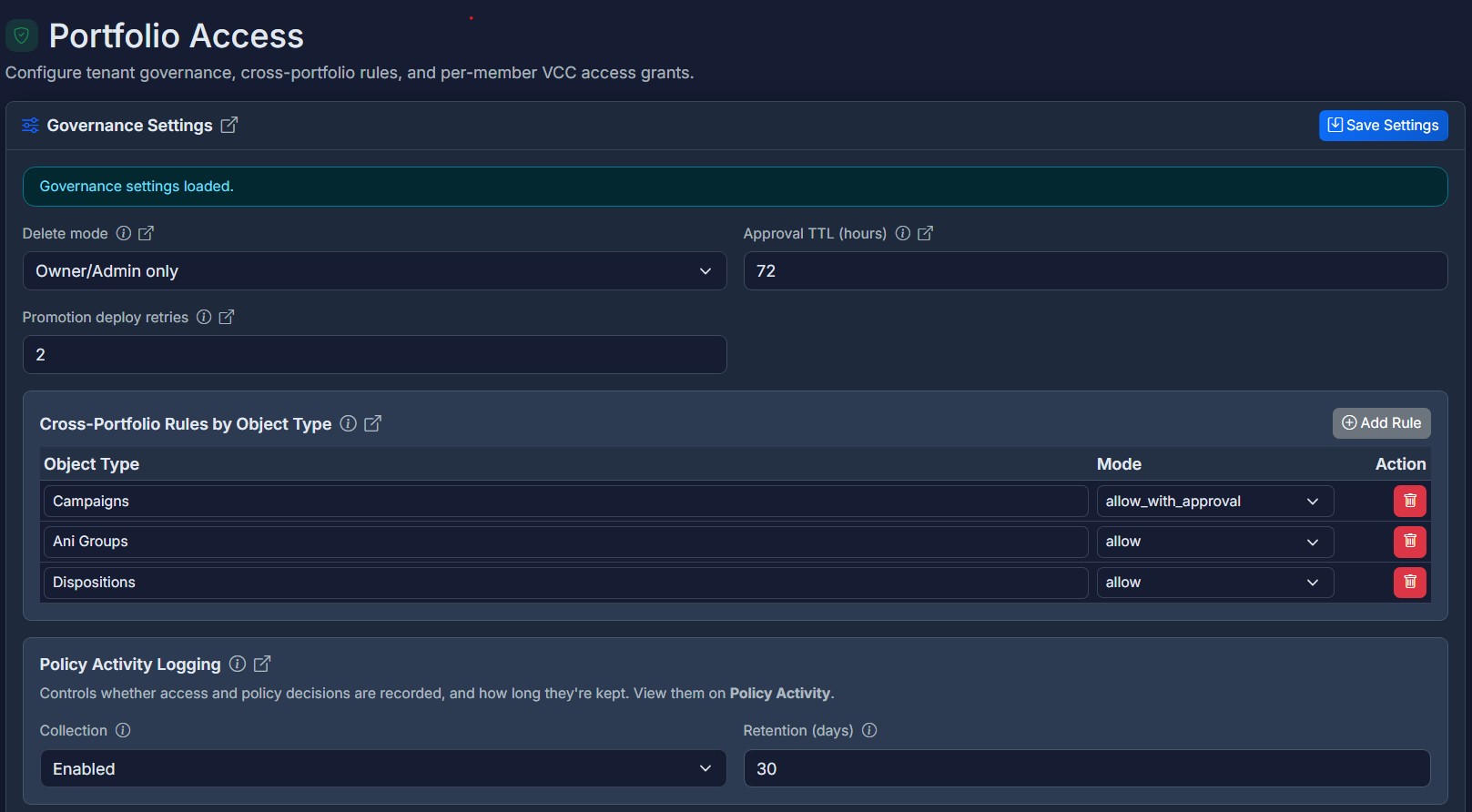
Task: Open external link icon beside Policy Activity Logging
Action: (x=262, y=664)
